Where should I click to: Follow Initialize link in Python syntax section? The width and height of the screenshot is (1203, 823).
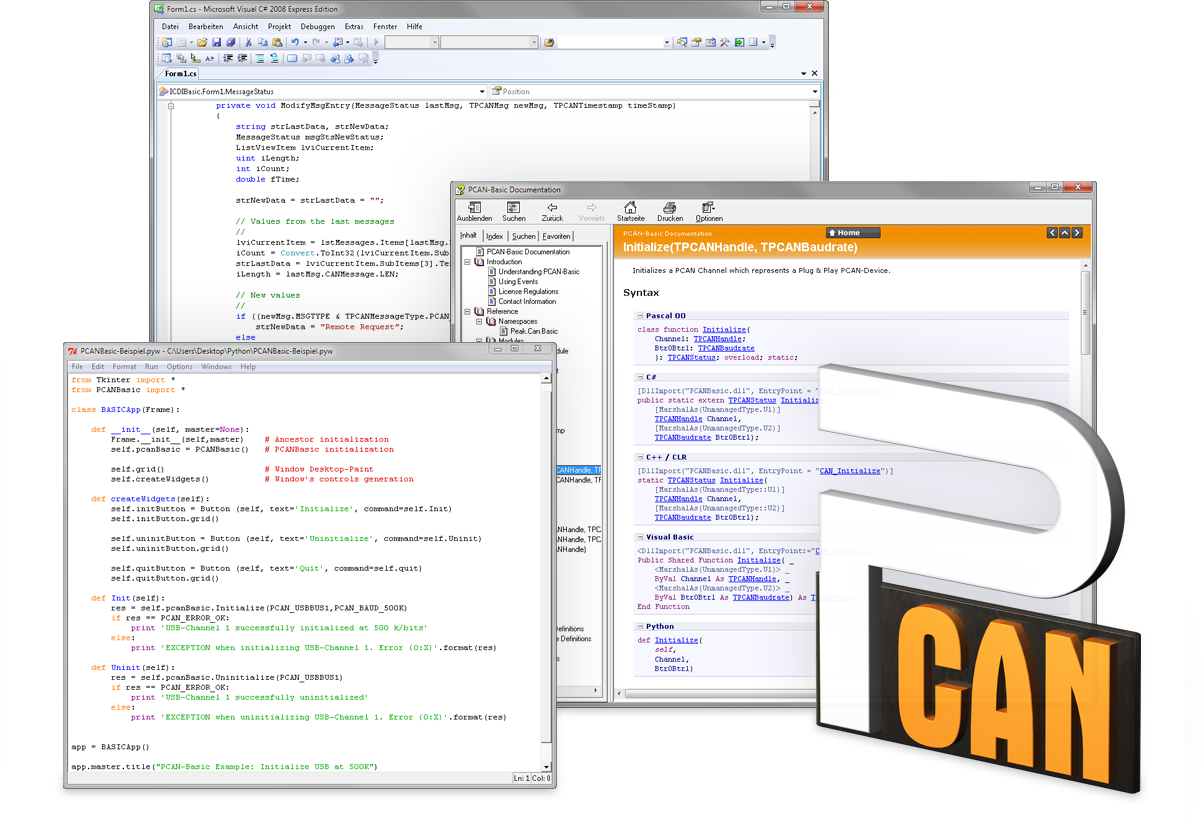pyautogui.click(x=677, y=640)
